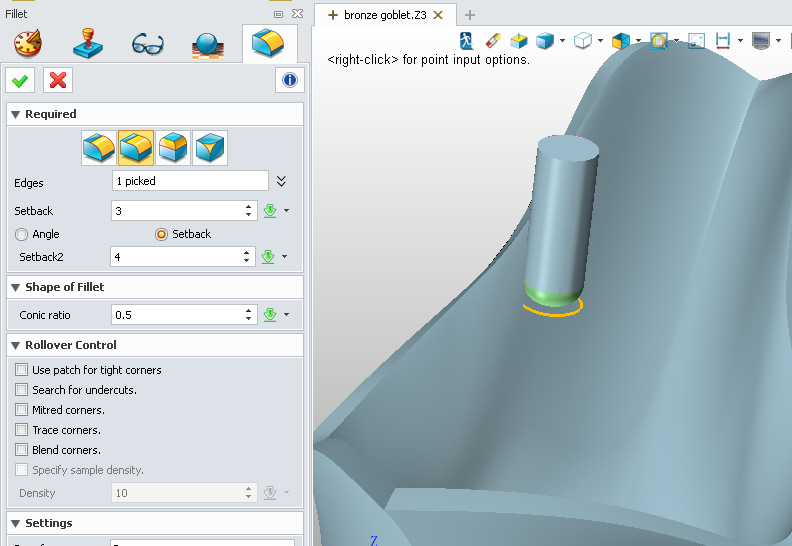This screenshot has height=546, width=792.
Task: Collapse the Required section
Action: click(16, 115)
